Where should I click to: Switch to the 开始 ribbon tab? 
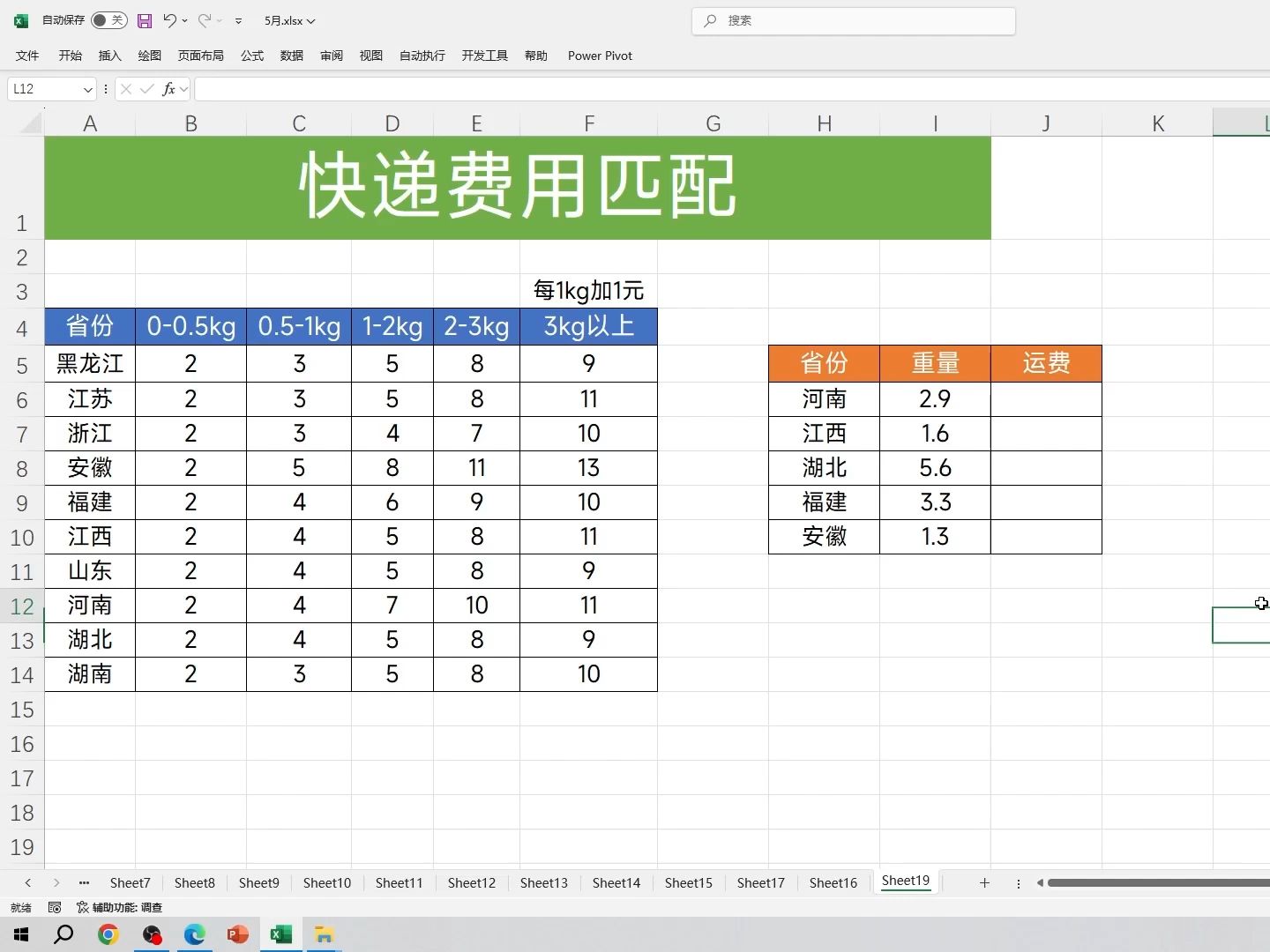(x=71, y=56)
